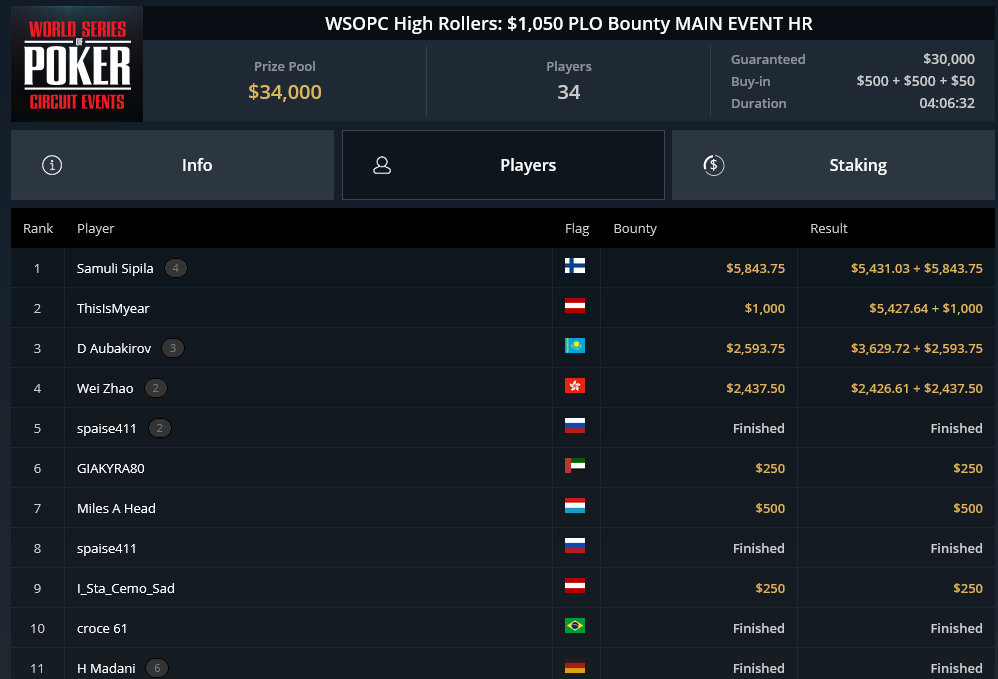
Task: Click Kazakhstan flag for D Aubakirov
Action: pyautogui.click(x=575, y=346)
